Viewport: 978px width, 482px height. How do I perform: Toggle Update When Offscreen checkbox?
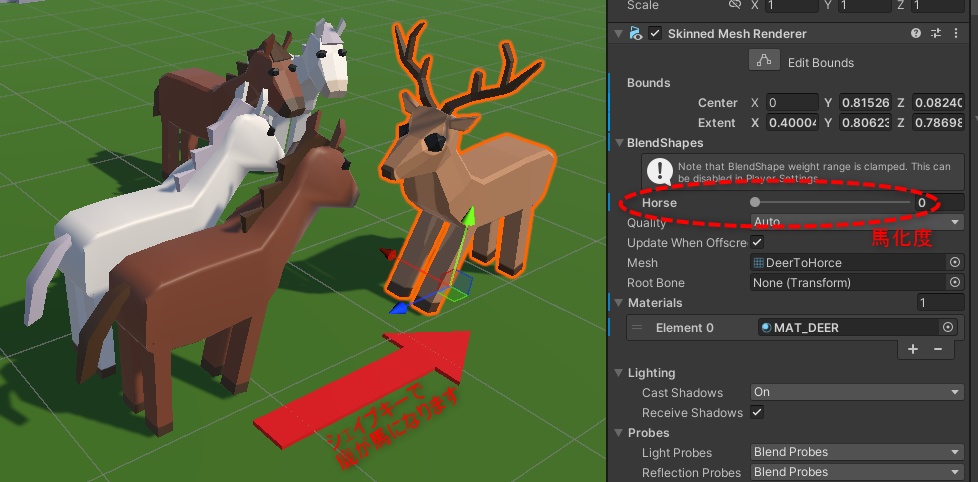pyautogui.click(x=757, y=242)
